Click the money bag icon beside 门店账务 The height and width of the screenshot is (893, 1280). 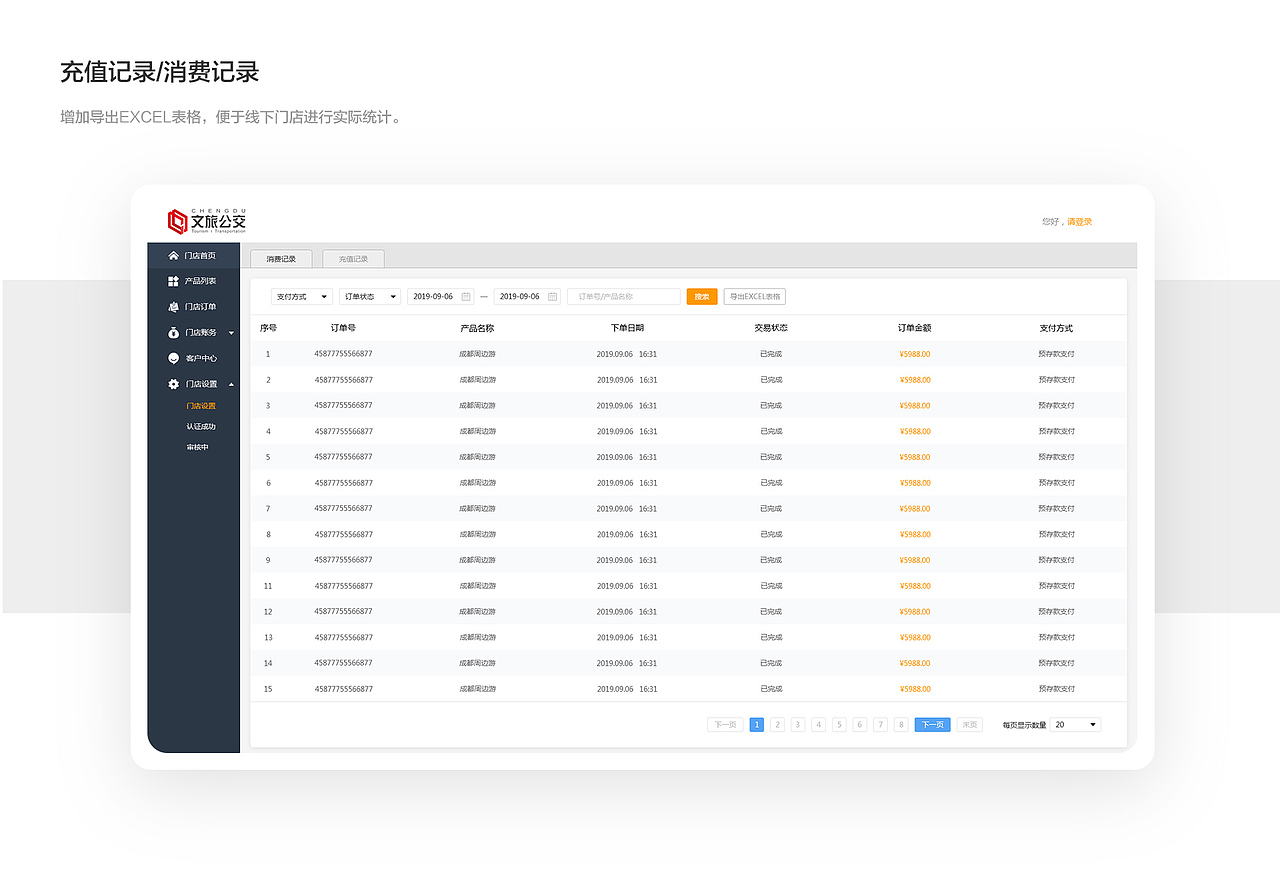[173, 333]
